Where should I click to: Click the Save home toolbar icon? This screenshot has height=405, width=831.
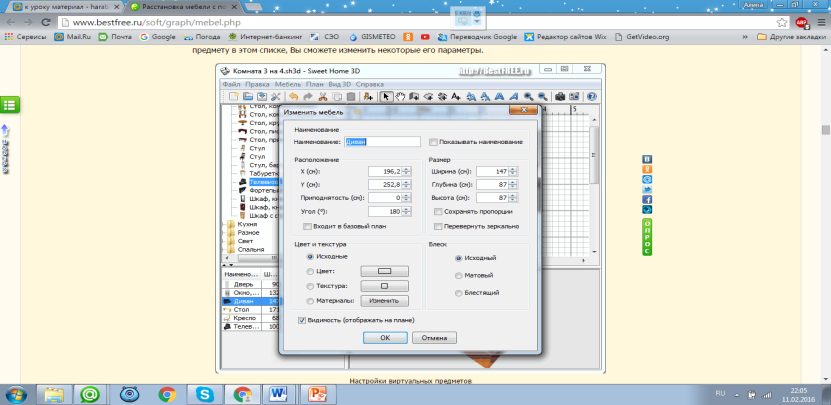coord(262,96)
